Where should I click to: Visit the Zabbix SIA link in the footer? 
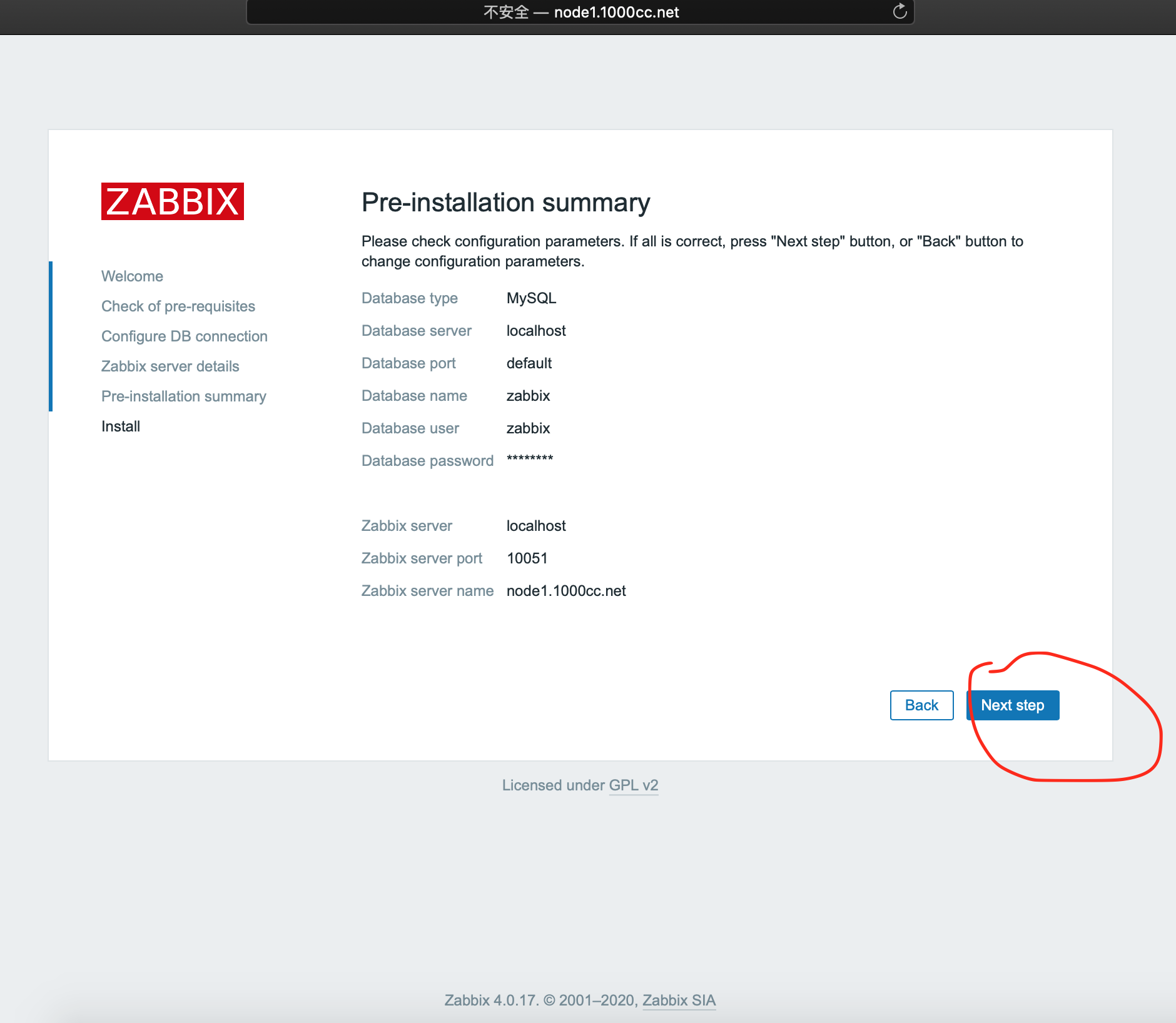679,1000
